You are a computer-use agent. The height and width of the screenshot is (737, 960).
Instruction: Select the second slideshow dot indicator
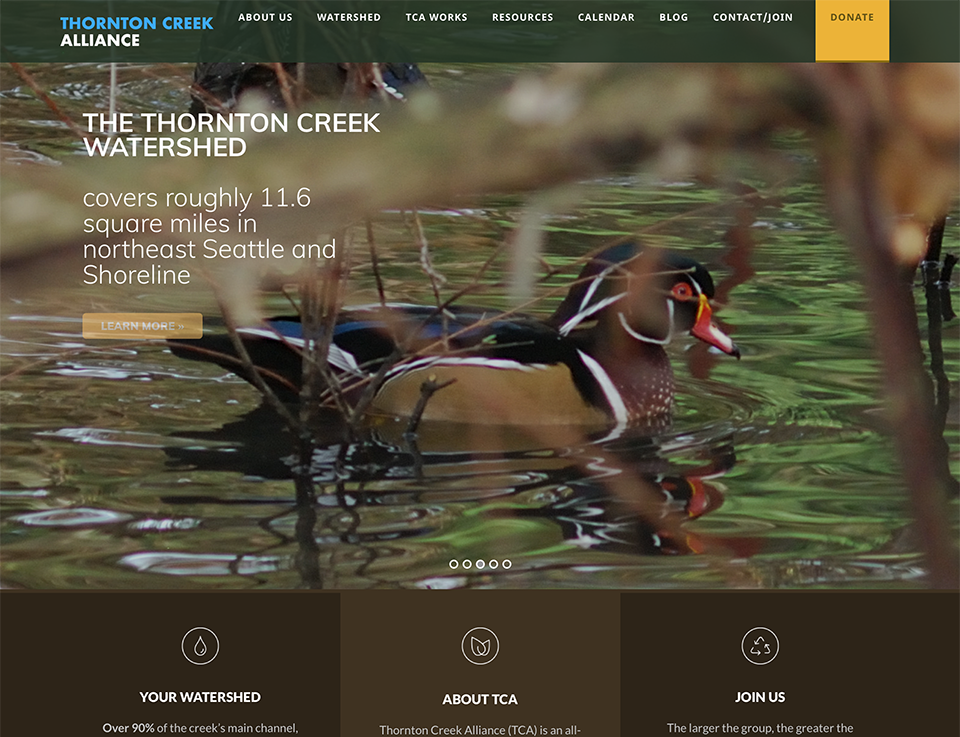467,564
